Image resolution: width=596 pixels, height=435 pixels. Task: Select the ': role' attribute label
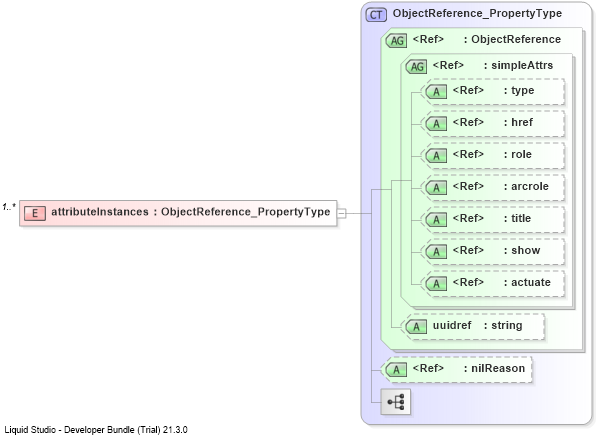point(518,154)
